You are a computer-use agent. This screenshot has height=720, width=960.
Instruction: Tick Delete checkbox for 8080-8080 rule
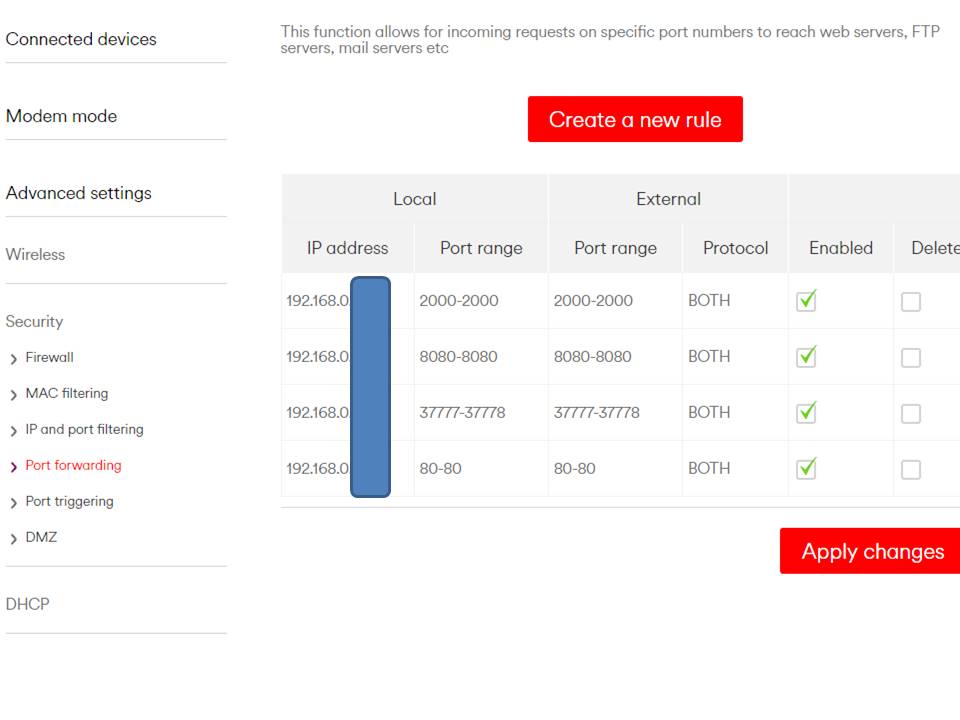click(910, 358)
